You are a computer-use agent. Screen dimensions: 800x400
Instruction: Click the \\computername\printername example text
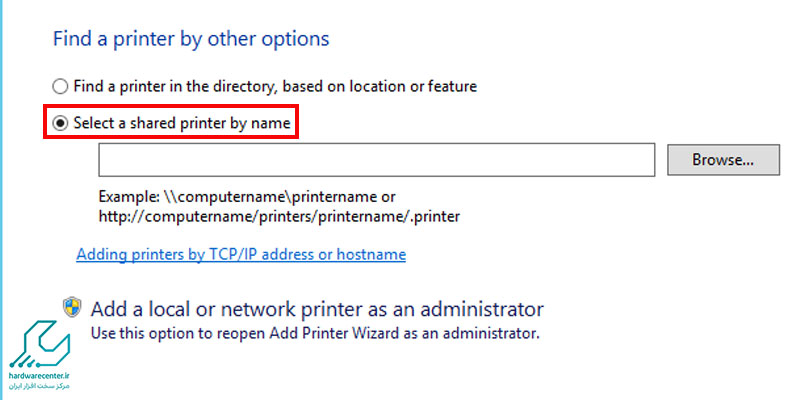coord(279,197)
